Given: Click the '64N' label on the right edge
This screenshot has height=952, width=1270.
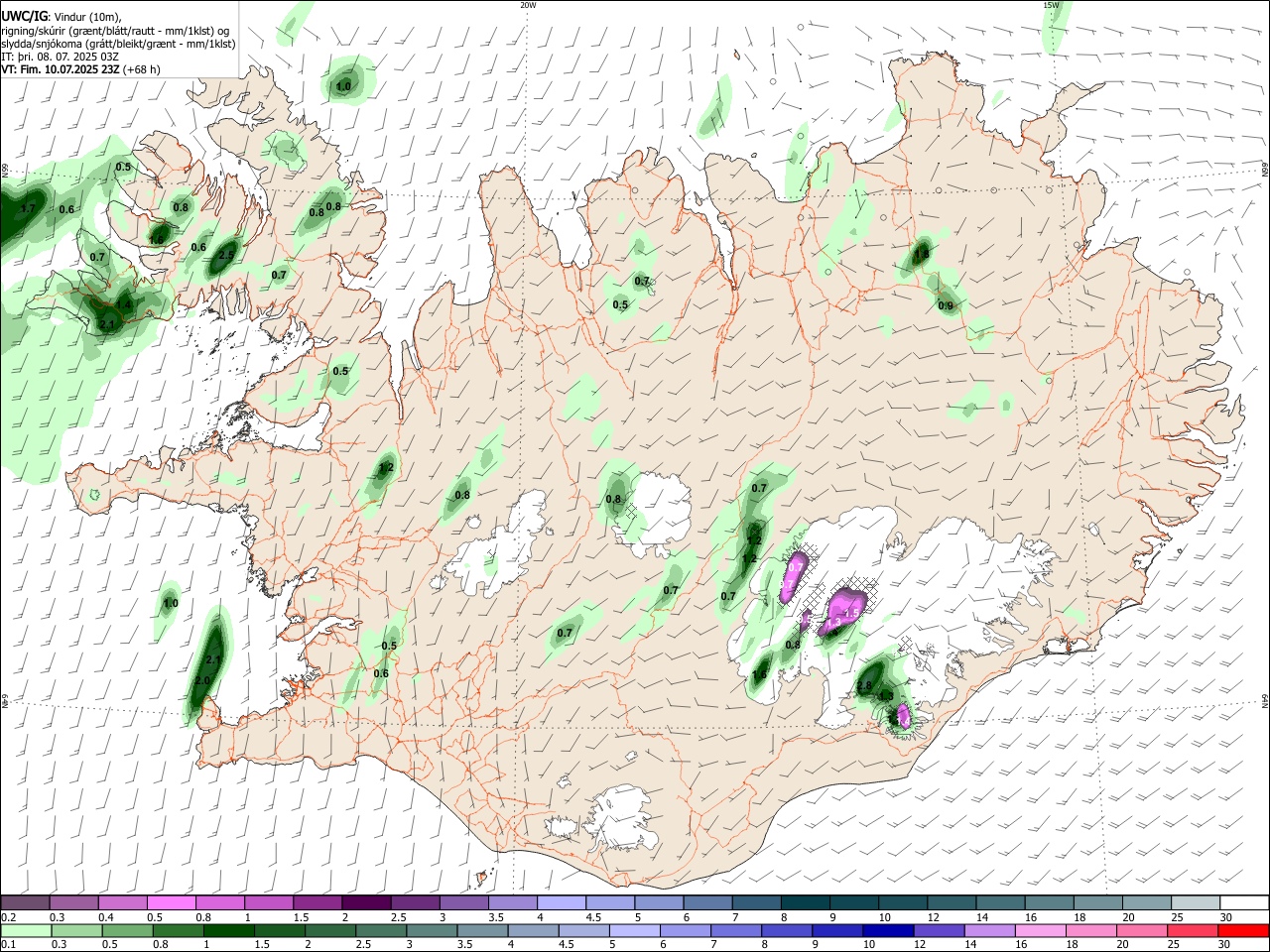Looking at the screenshot, I should (x=1265, y=700).
